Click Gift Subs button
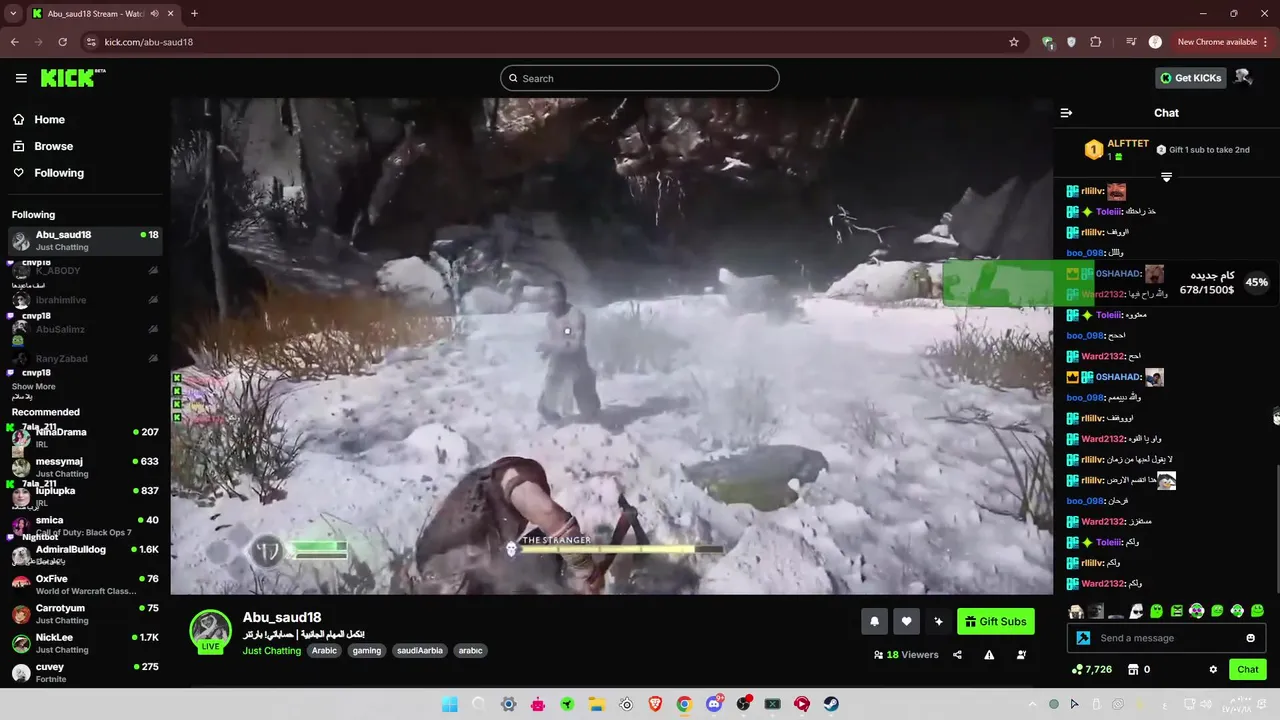This screenshot has height=720, width=1280. tap(995, 621)
